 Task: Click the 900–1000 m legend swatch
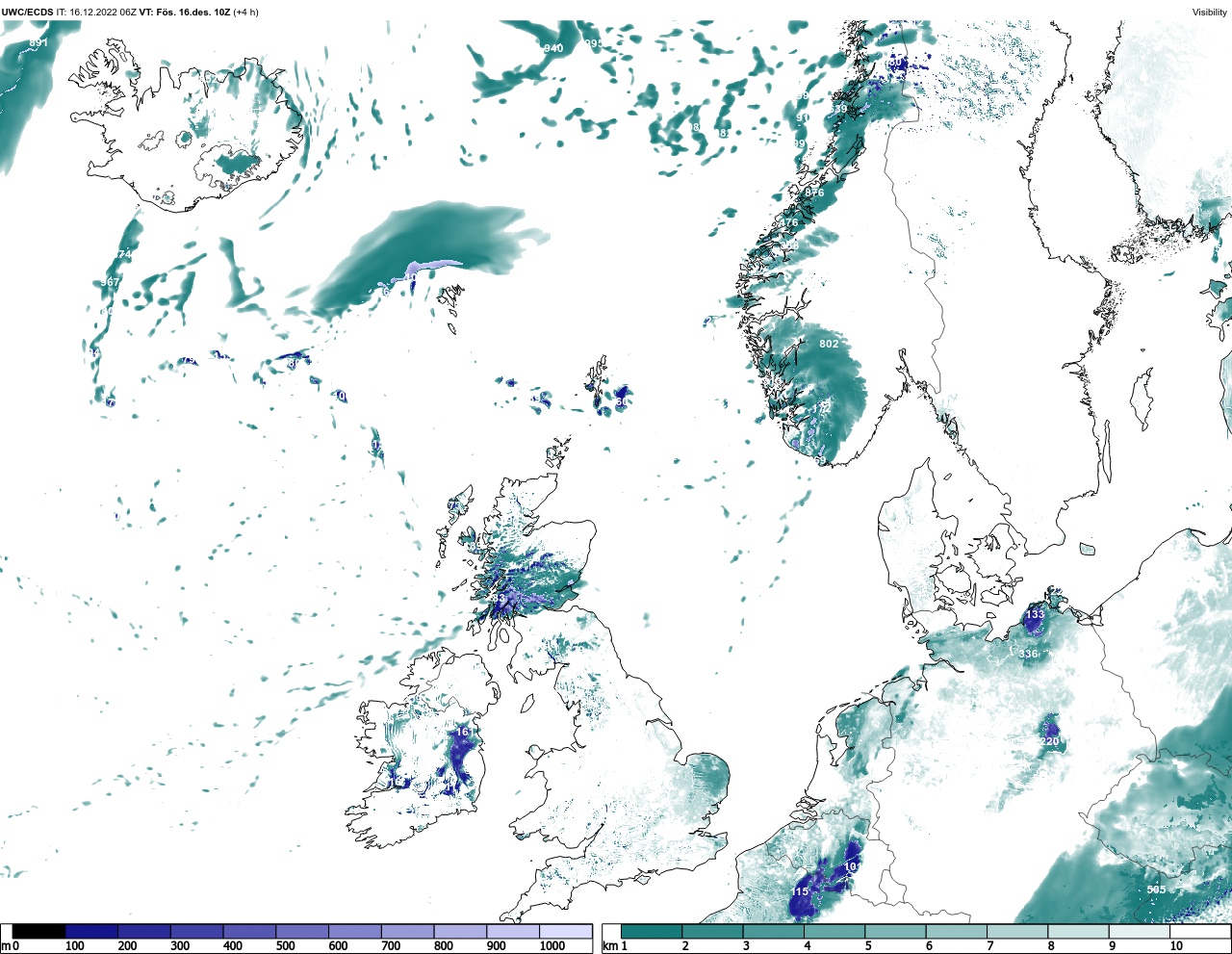point(513,932)
